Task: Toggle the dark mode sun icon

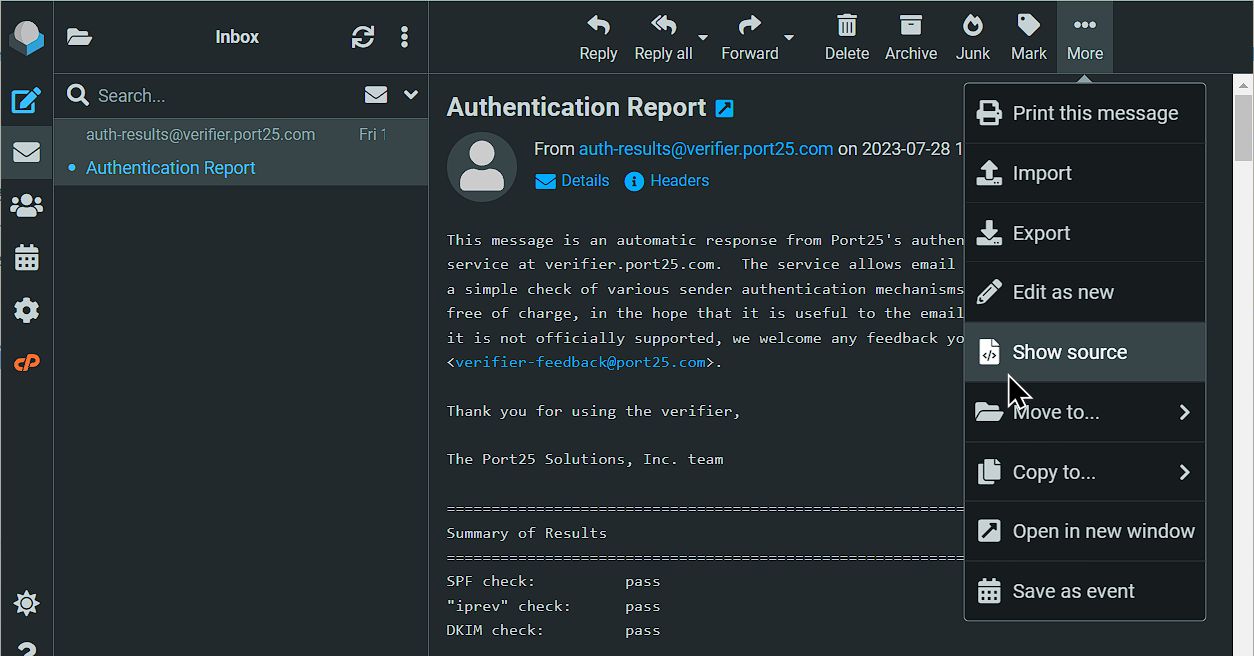Action: [26, 603]
